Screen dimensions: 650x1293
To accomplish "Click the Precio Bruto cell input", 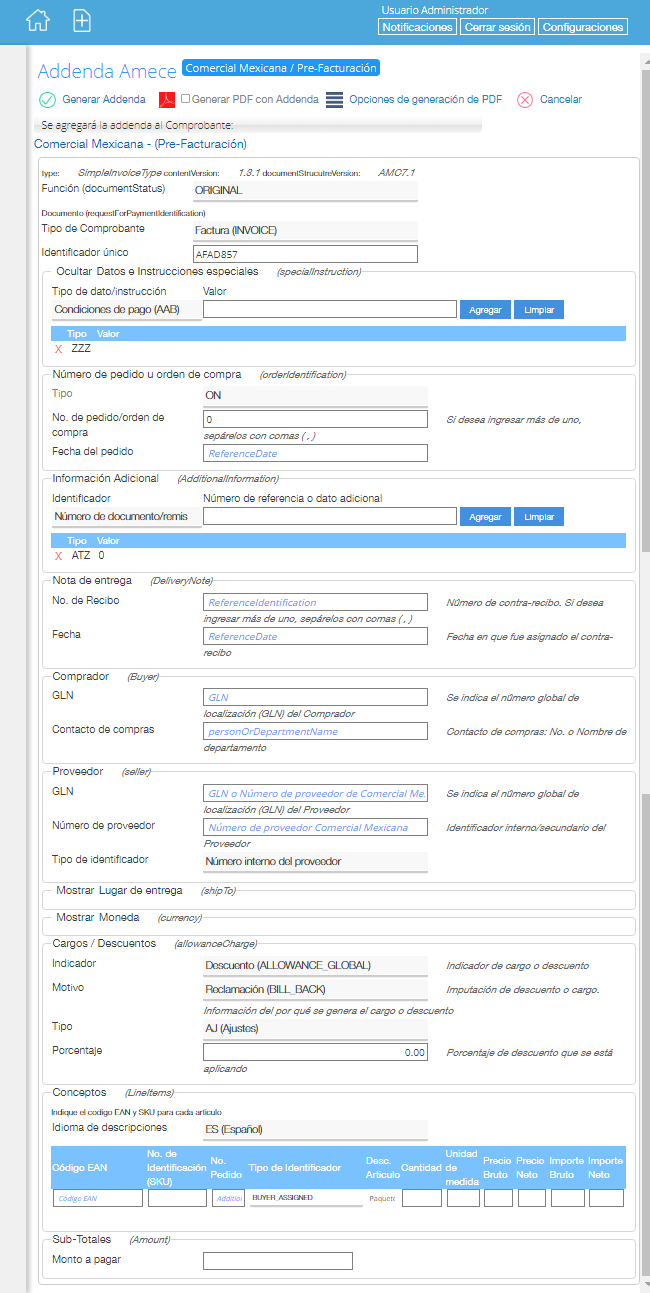I will point(498,1198).
